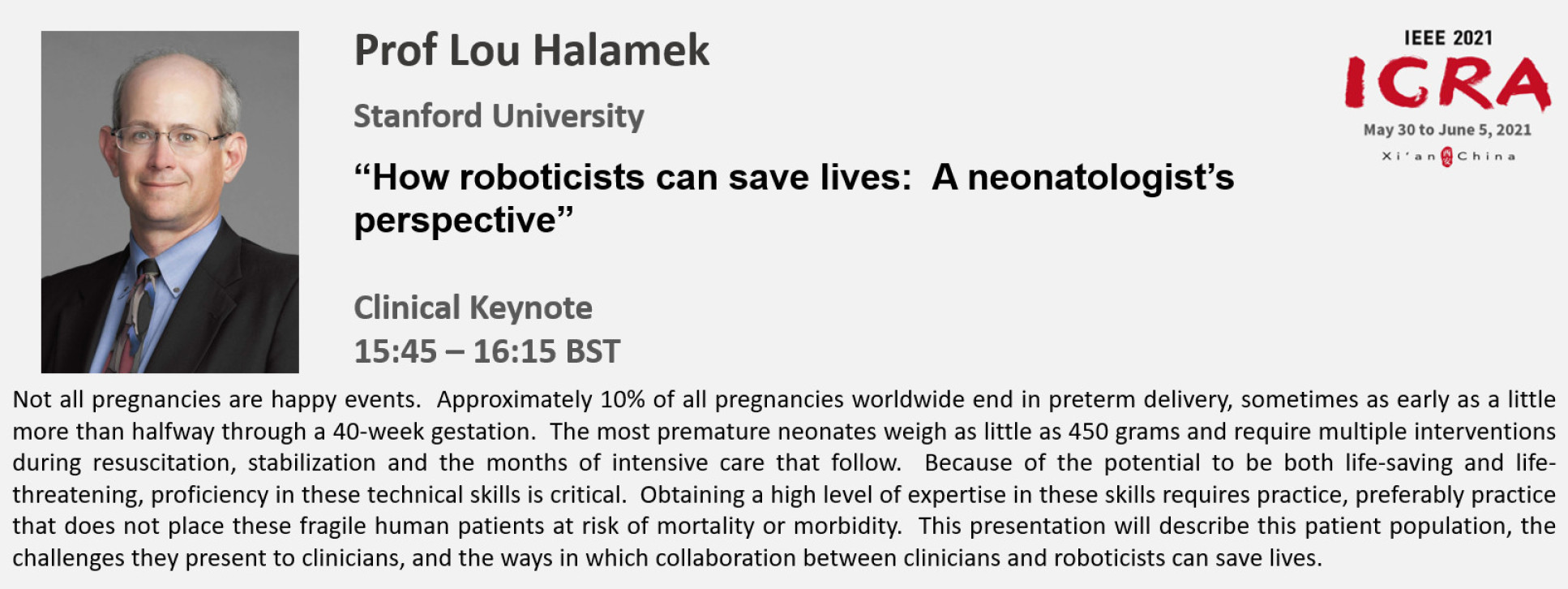Click the speaker's portrait photo
The width and height of the screenshot is (1568, 589).
tap(170, 202)
